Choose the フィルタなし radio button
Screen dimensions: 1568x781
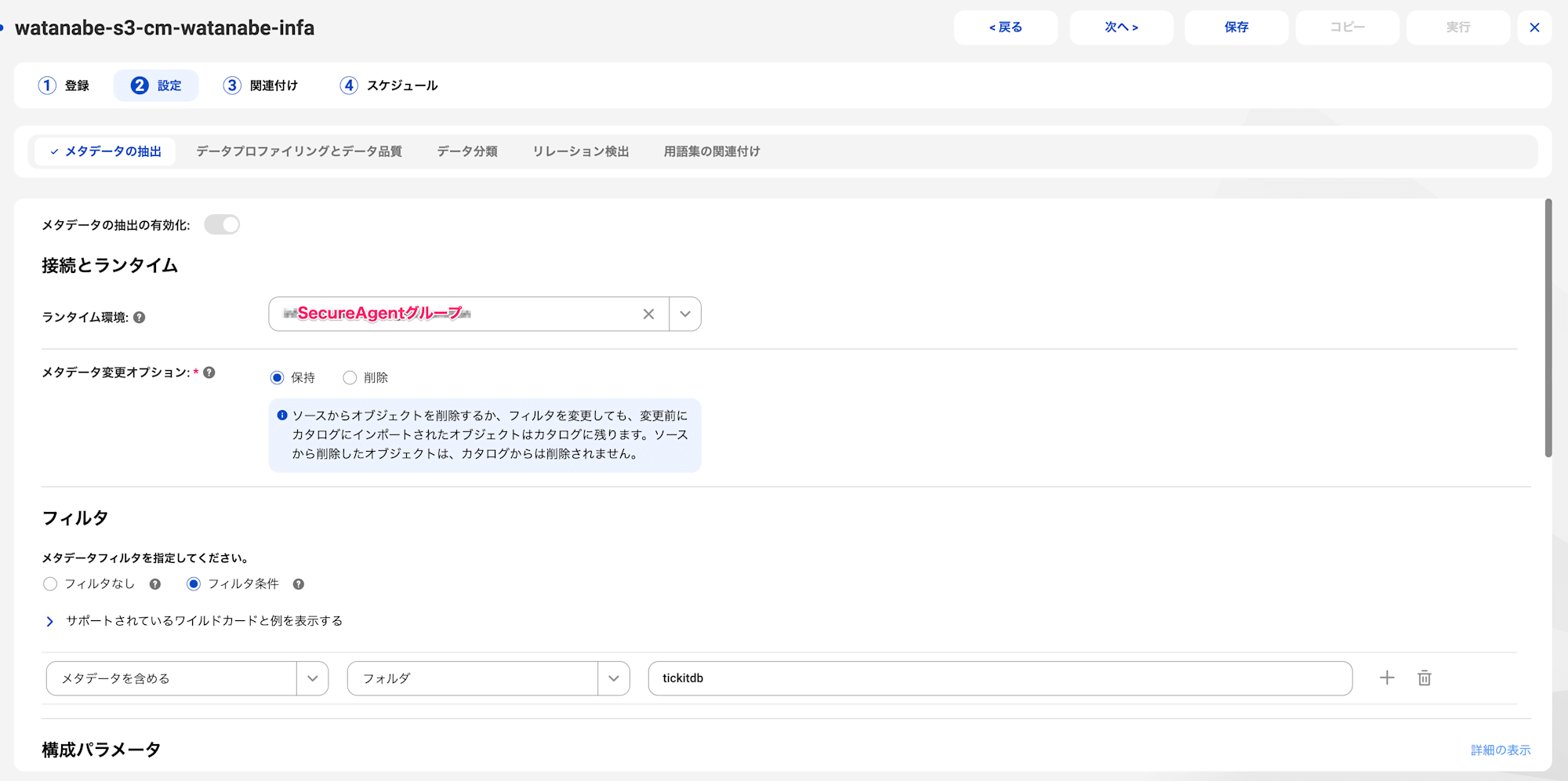[50, 584]
